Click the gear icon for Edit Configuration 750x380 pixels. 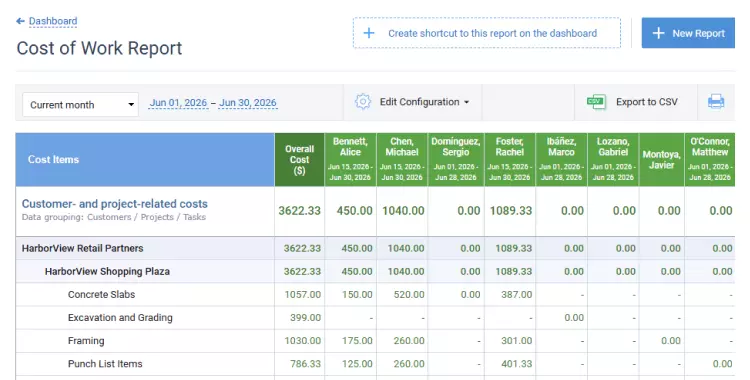pos(363,102)
